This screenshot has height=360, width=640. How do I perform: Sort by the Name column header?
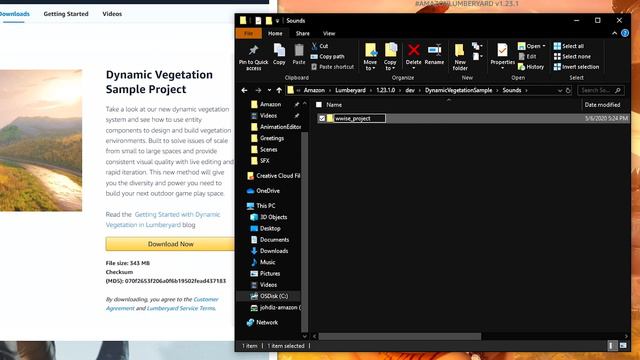(x=334, y=105)
